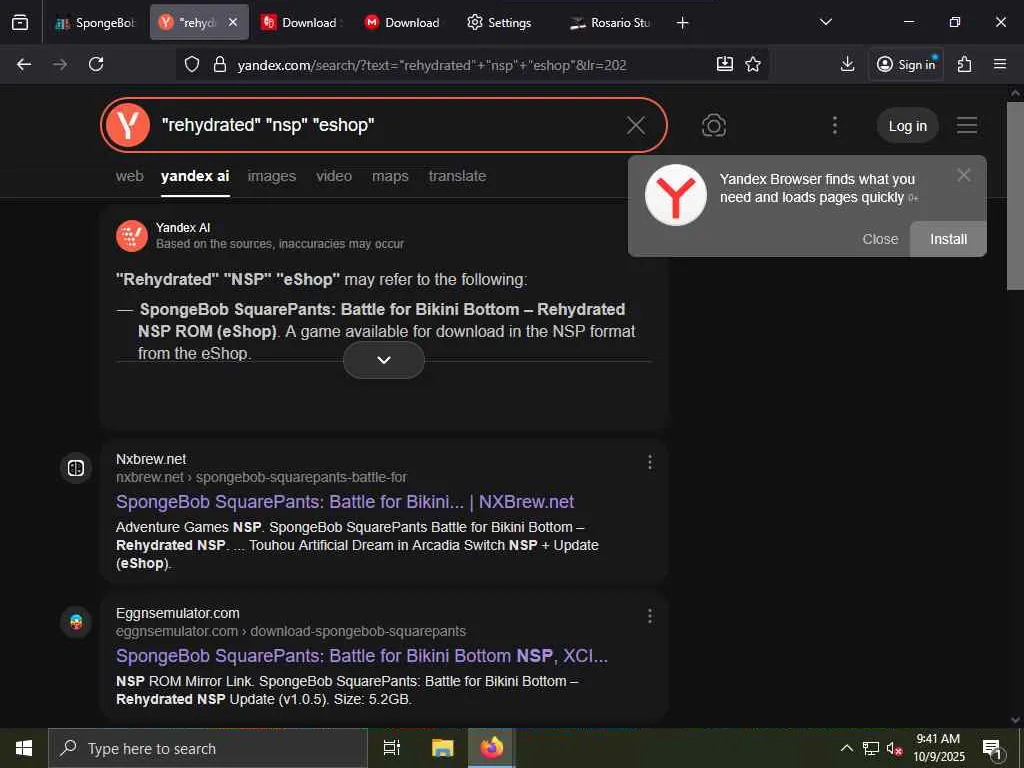Open options for the Nxbrew.net result

[x=650, y=462]
